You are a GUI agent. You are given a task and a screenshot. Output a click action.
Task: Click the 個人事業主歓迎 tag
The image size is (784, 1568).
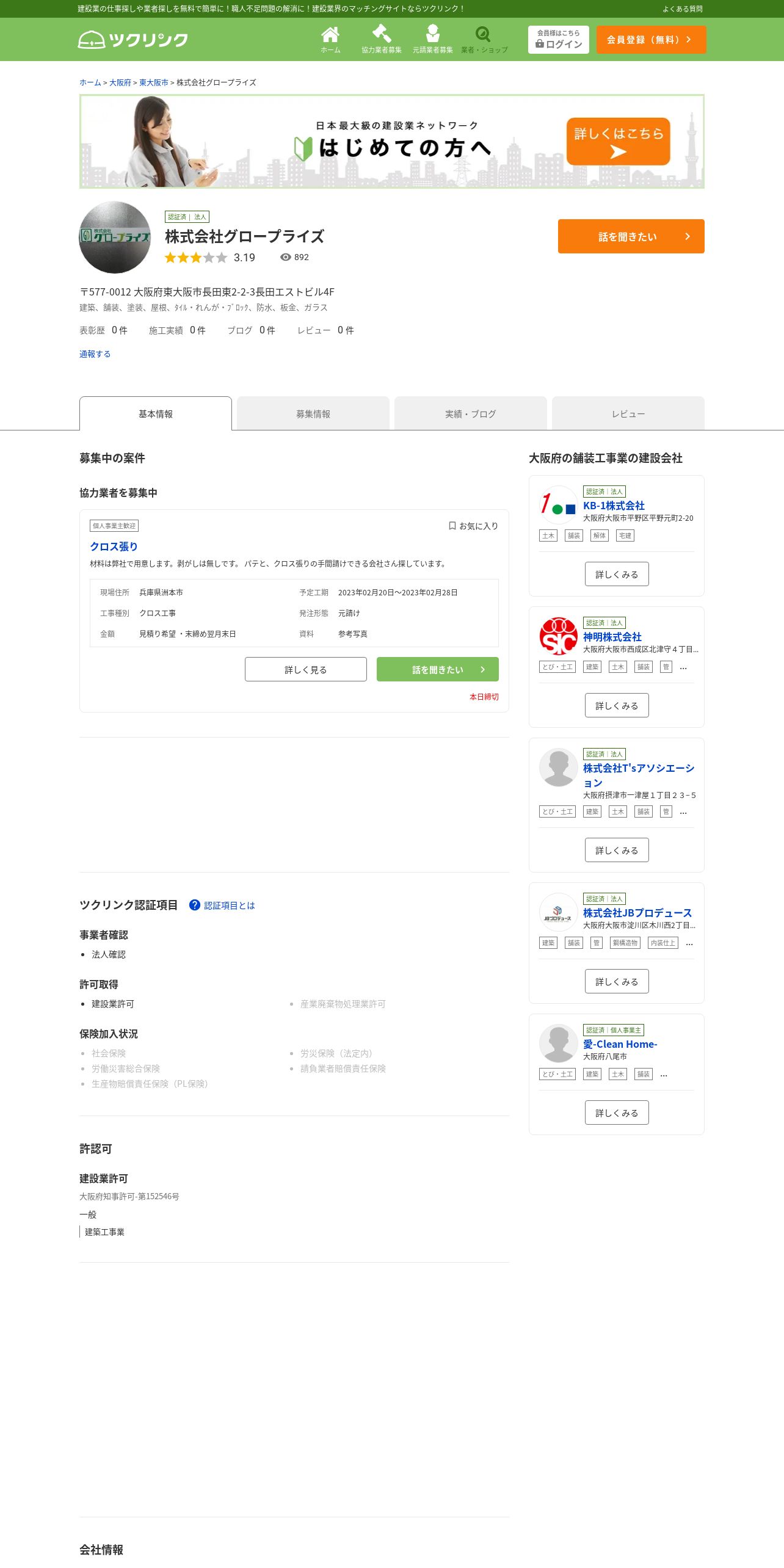coord(114,526)
